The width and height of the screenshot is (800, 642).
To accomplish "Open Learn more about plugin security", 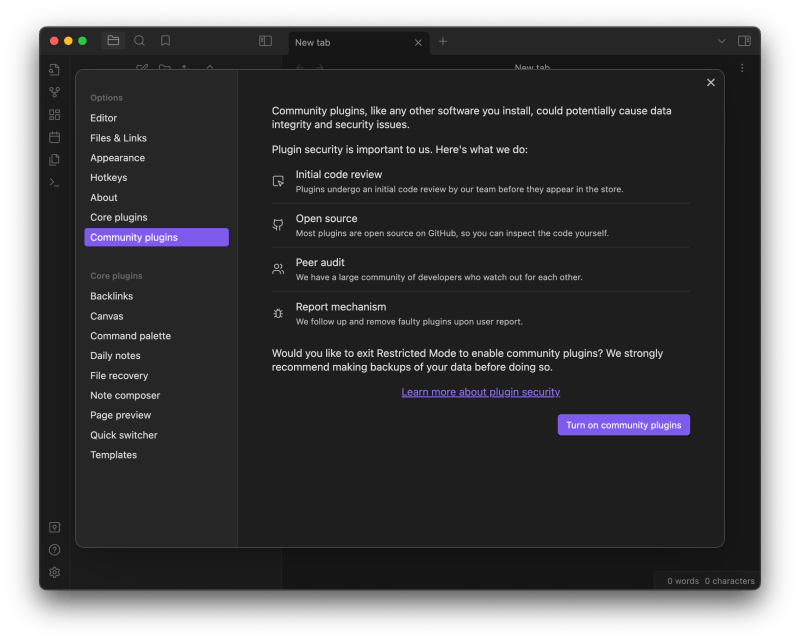I will 480,392.
